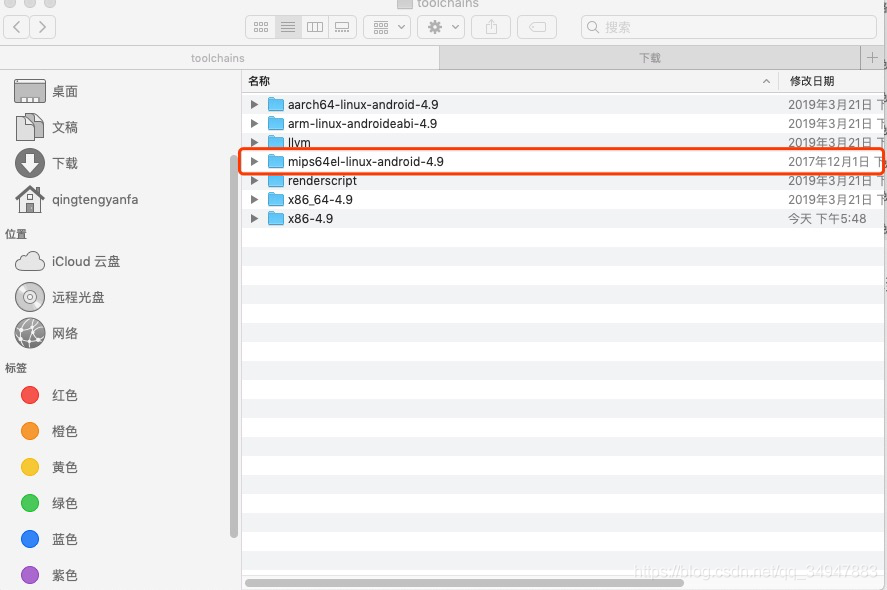The image size is (887, 590).
Task: Filter by the 紫色 tag
Action: tap(49, 575)
